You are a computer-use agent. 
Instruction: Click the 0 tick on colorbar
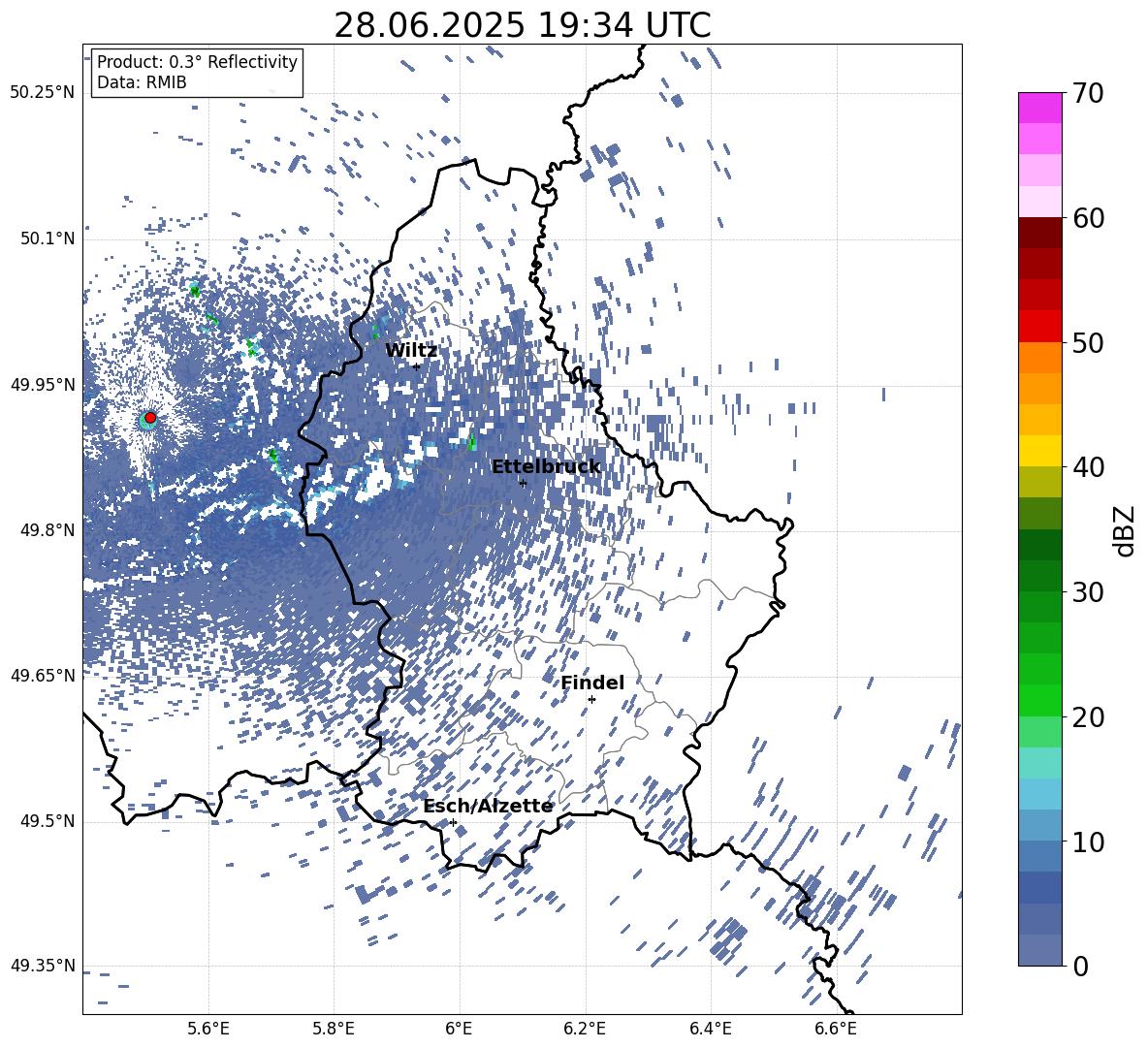(x=1080, y=967)
